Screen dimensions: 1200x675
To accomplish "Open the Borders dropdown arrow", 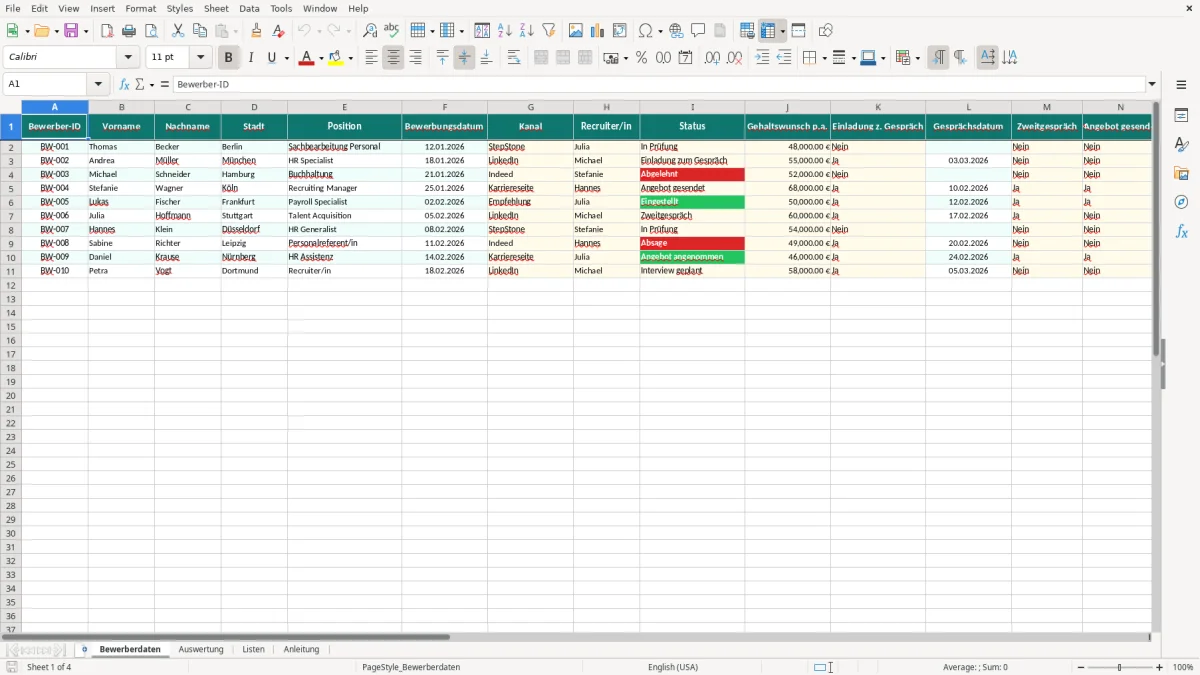I will click(823, 58).
